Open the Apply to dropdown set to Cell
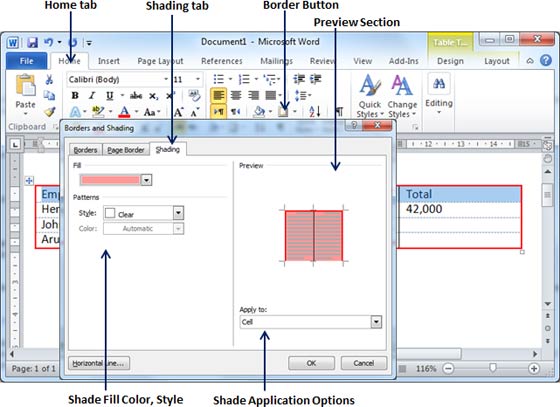The width and height of the screenshot is (560, 407). coord(376,322)
